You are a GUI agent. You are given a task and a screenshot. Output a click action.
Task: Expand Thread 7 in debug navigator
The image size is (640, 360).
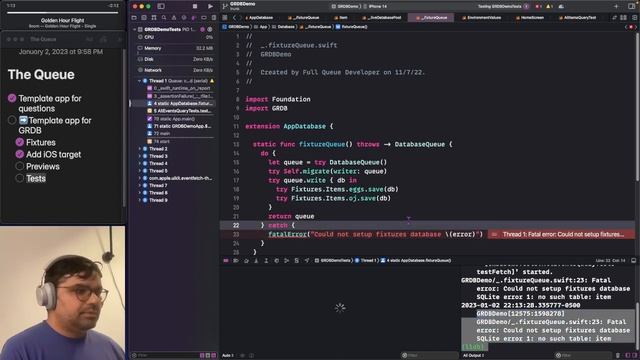coord(140,186)
